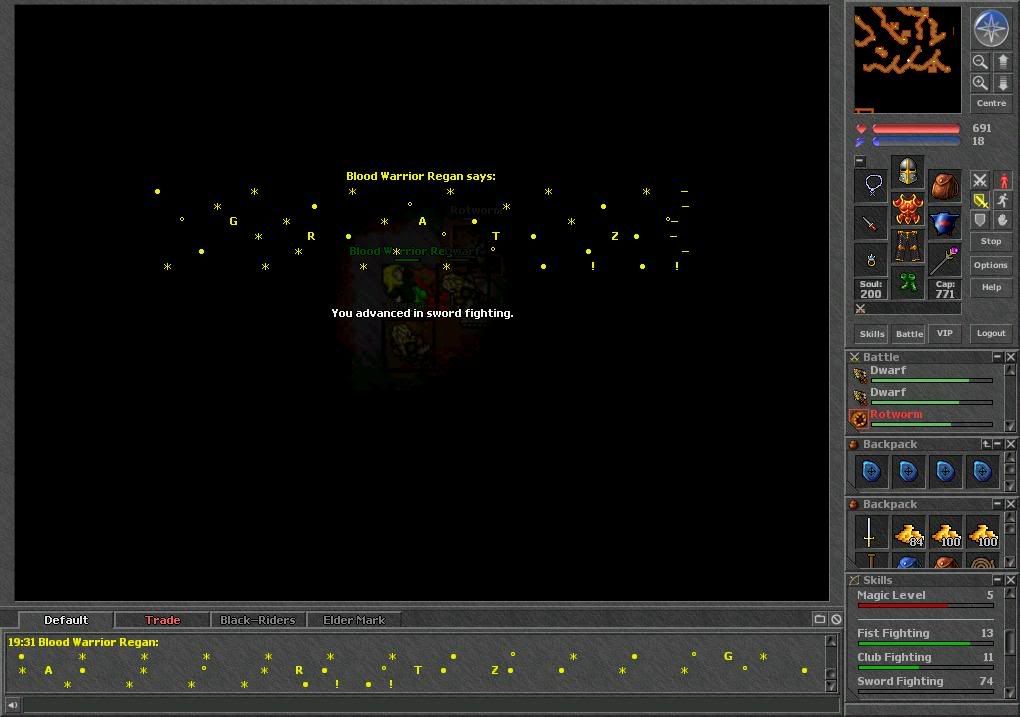This screenshot has height=717, width=1020.
Task: Minimize the Skills panel
Action: pos(998,580)
